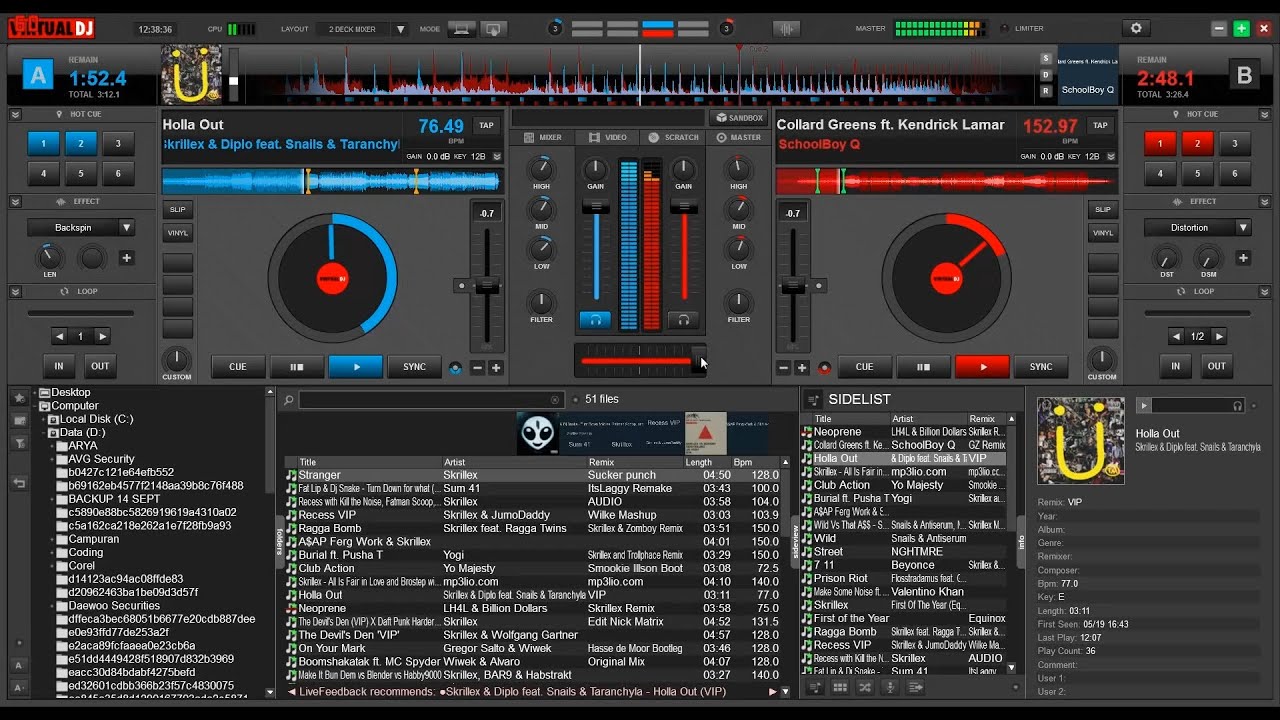Switch to the MIXER tab
The image size is (1280, 720).
(543, 137)
